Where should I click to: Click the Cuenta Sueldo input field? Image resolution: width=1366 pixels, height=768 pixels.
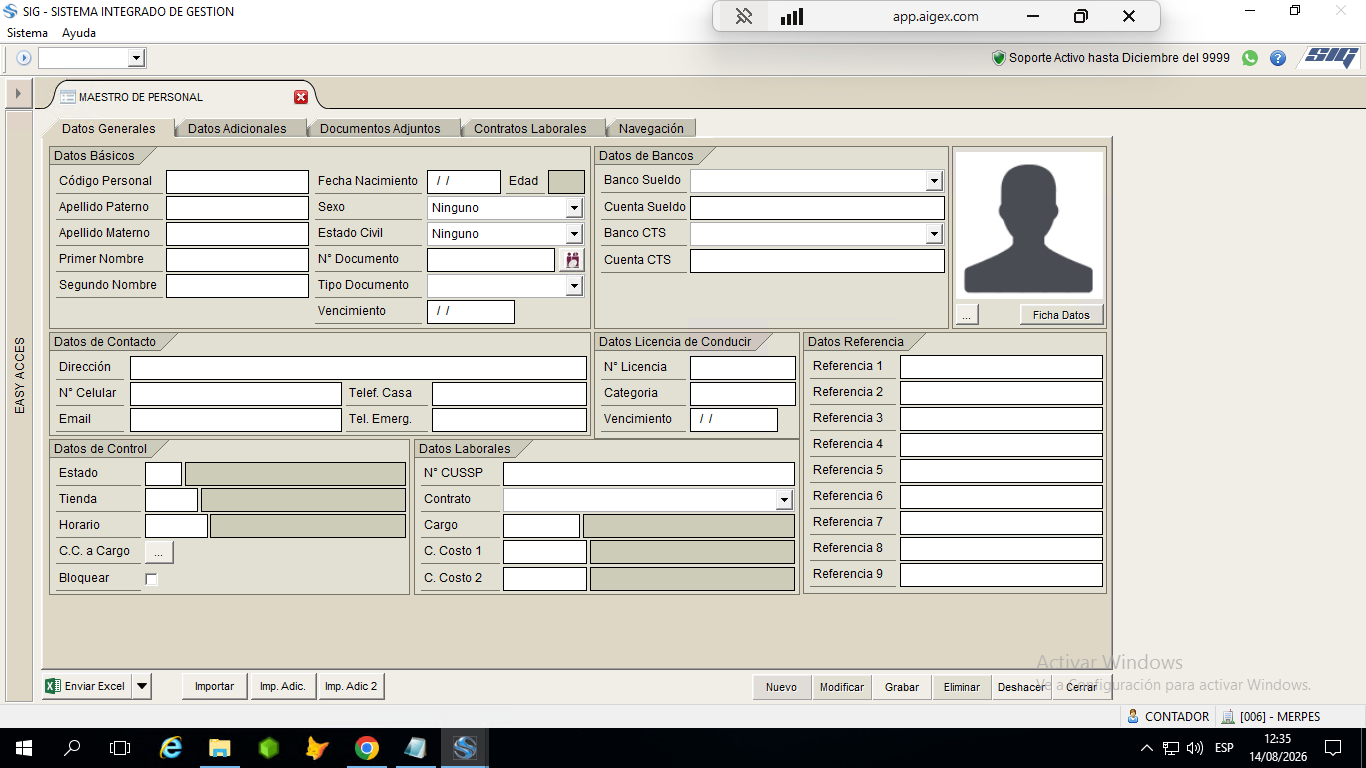817,208
